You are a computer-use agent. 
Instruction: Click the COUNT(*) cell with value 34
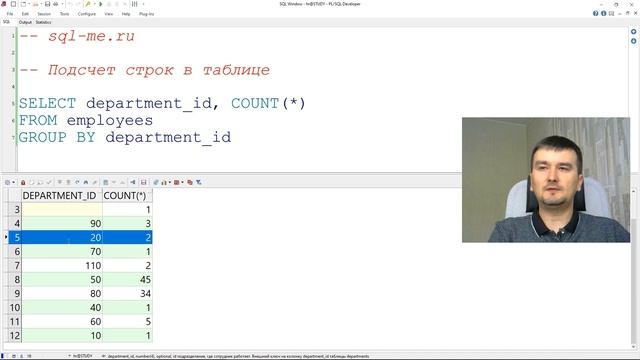point(127,293)
